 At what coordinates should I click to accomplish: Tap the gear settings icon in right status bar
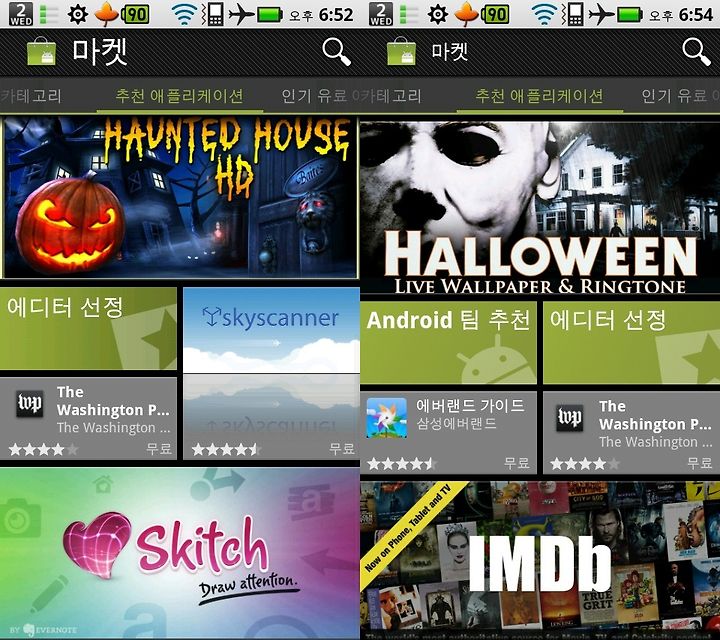coord(438,14)
